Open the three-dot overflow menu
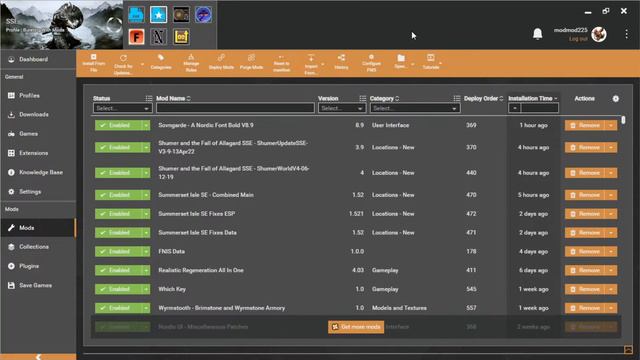This screenshot has width=640, height=360. (627, 34)
